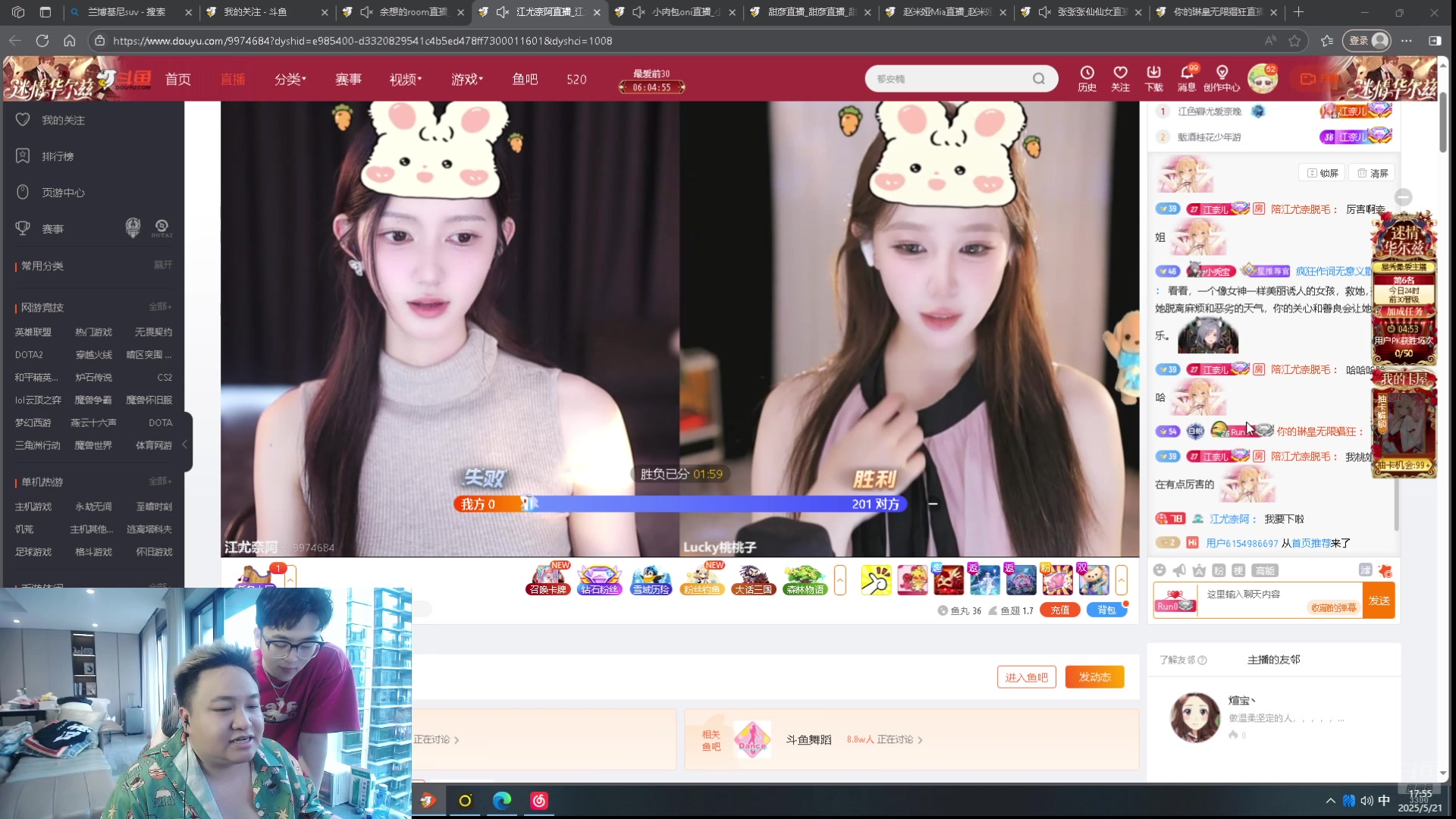Open the 大话三国 activity icon
This screenshot has height=819, width=1456.
pyautogui.click(x=753, y=580)
